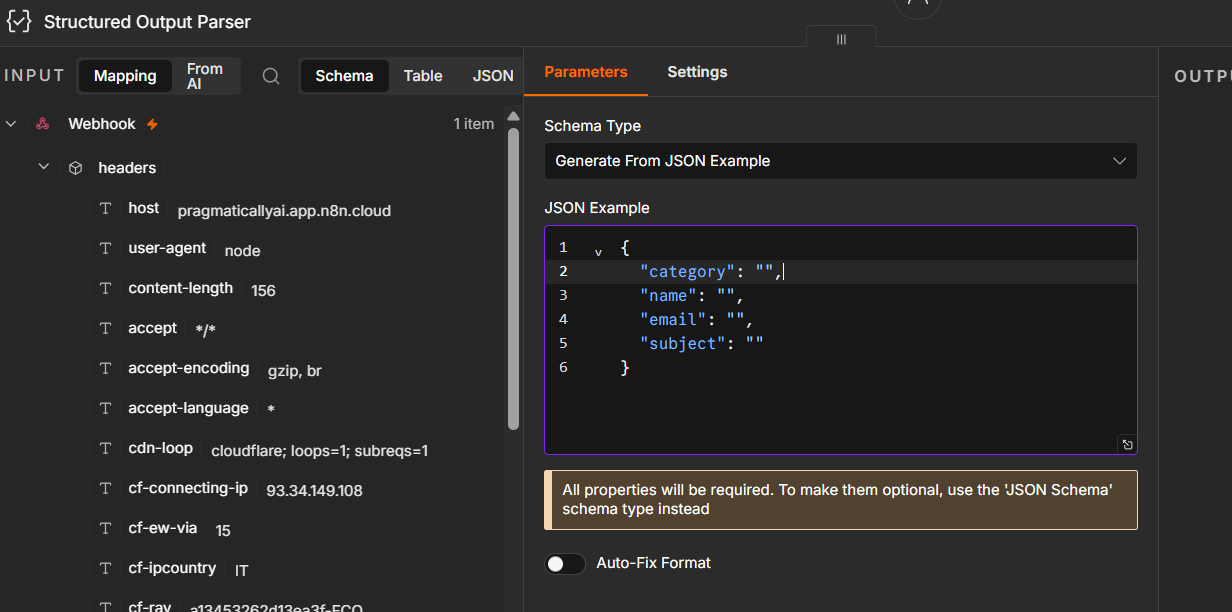The width and height of the screenshot is (1232, 612).
Task: Click the text type icon beside cf-connecting-ip
Action: point(105,488)
